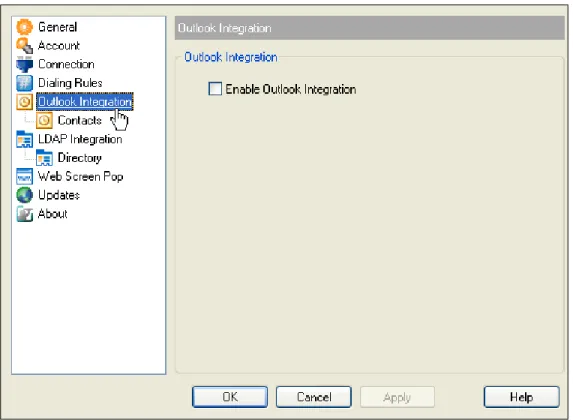The width and height of the screenshot is (573, 420).
Task: Select the Web Screen Pop label
Action: [81, 176]
